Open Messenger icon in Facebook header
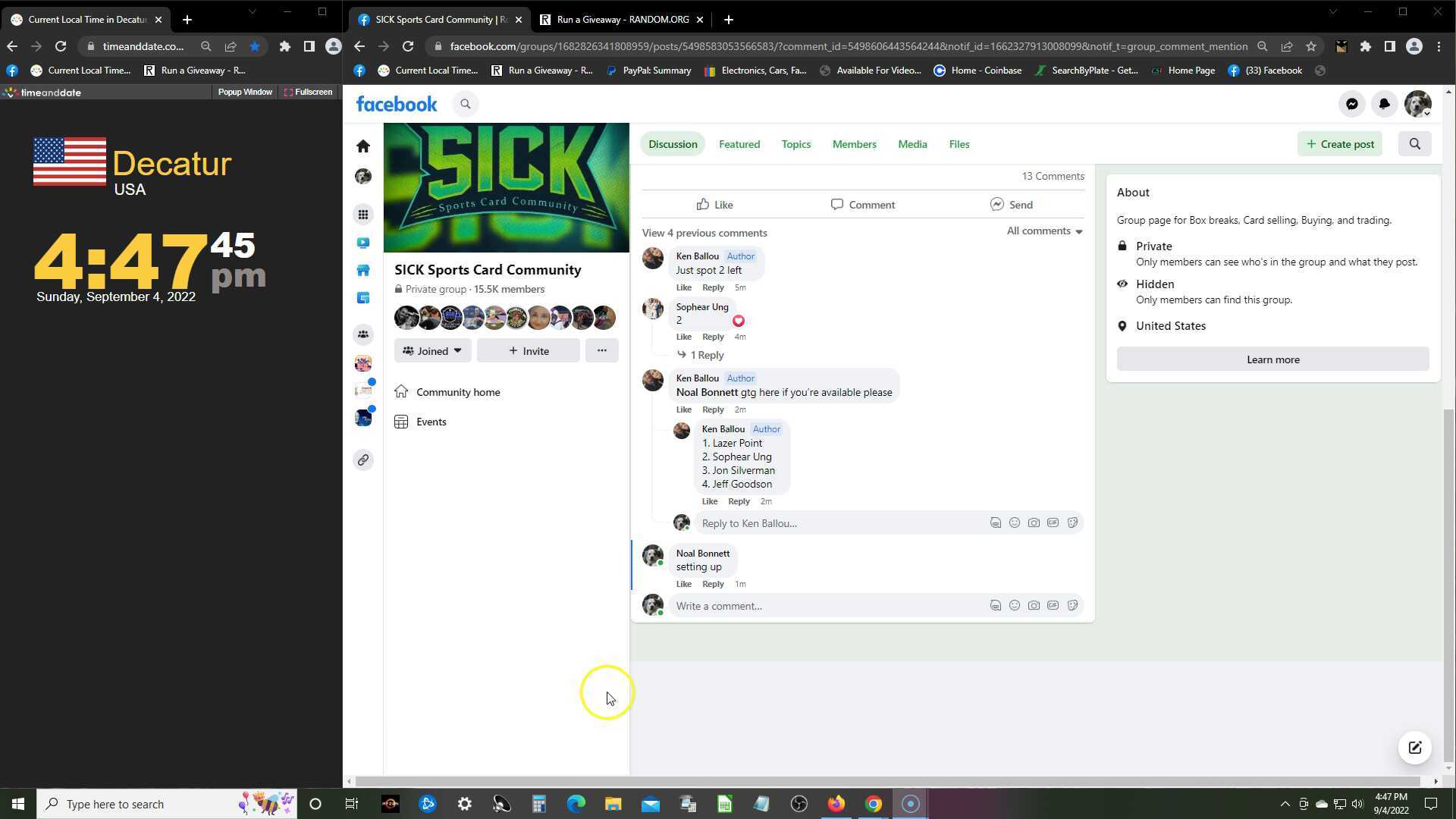 coord(1351,105)
